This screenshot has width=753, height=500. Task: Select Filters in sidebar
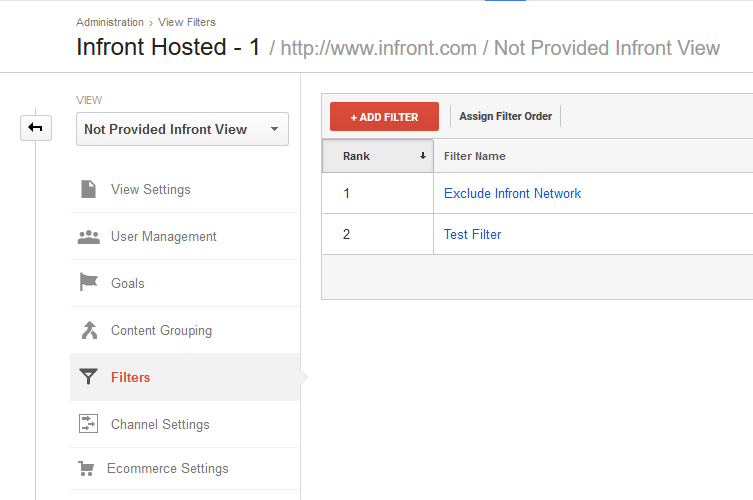click(x=185, y=377)
